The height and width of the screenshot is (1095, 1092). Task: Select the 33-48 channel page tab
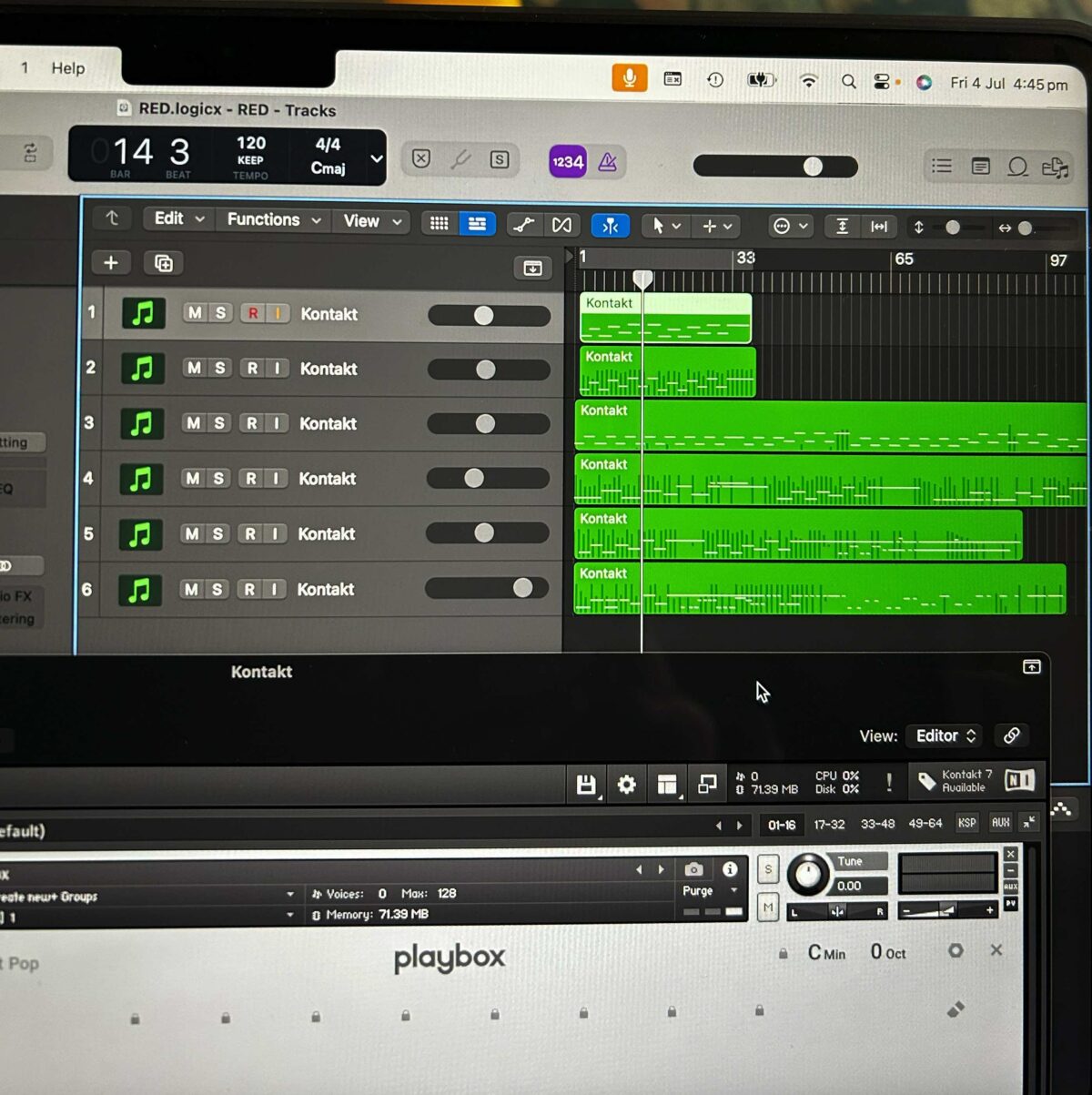877,824
